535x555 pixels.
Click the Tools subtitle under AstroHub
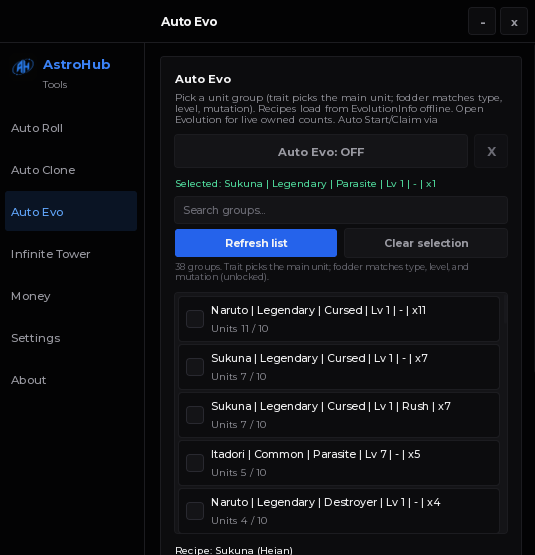click(55, 85)
